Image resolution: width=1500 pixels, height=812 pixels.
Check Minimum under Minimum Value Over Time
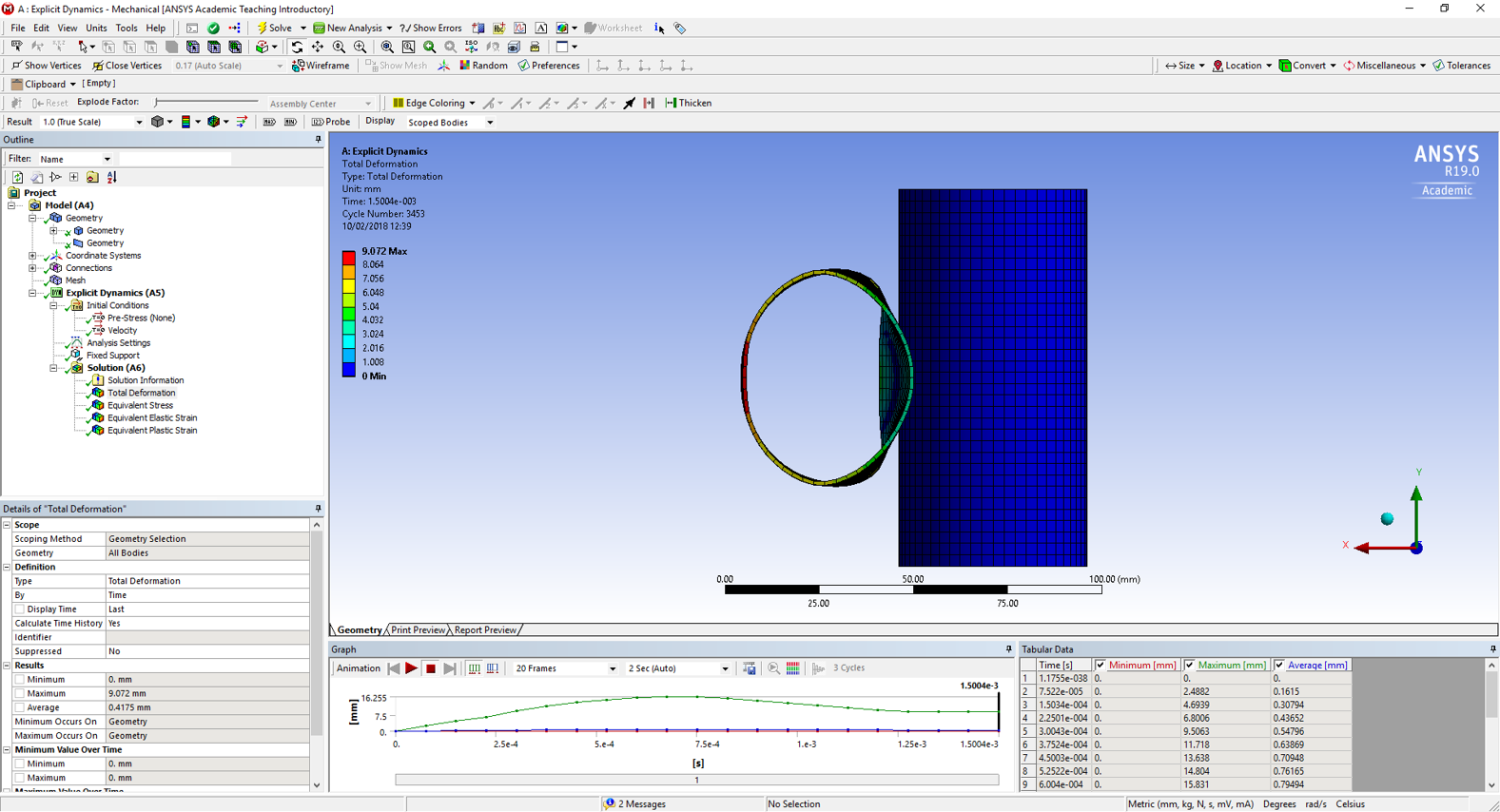(20, 764)
